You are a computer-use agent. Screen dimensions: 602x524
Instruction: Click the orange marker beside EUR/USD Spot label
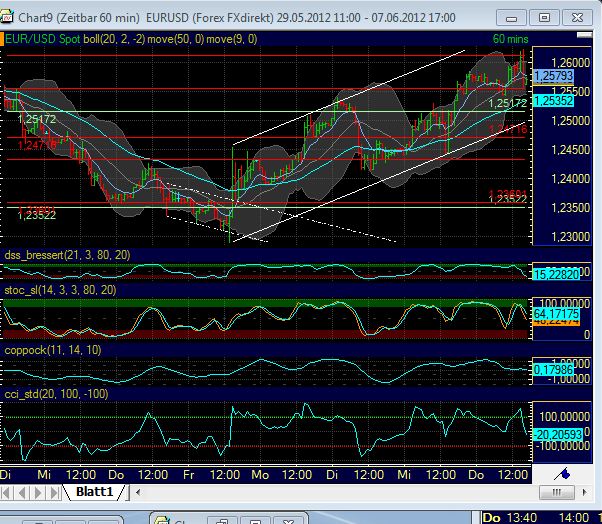(2, 39)
